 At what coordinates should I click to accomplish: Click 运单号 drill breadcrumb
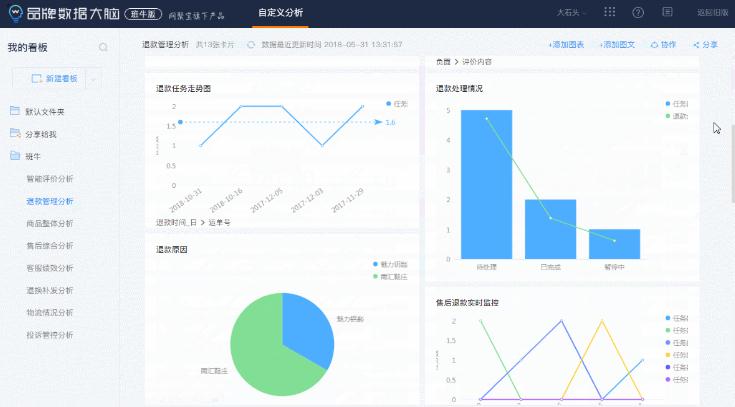point(219,222)
